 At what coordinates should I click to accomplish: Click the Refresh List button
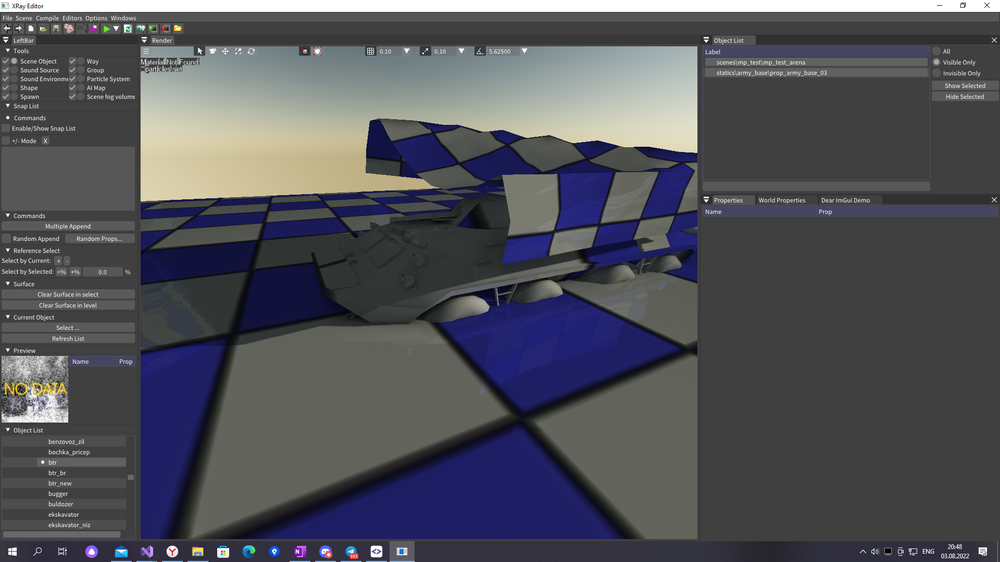[x=68, y=339]
